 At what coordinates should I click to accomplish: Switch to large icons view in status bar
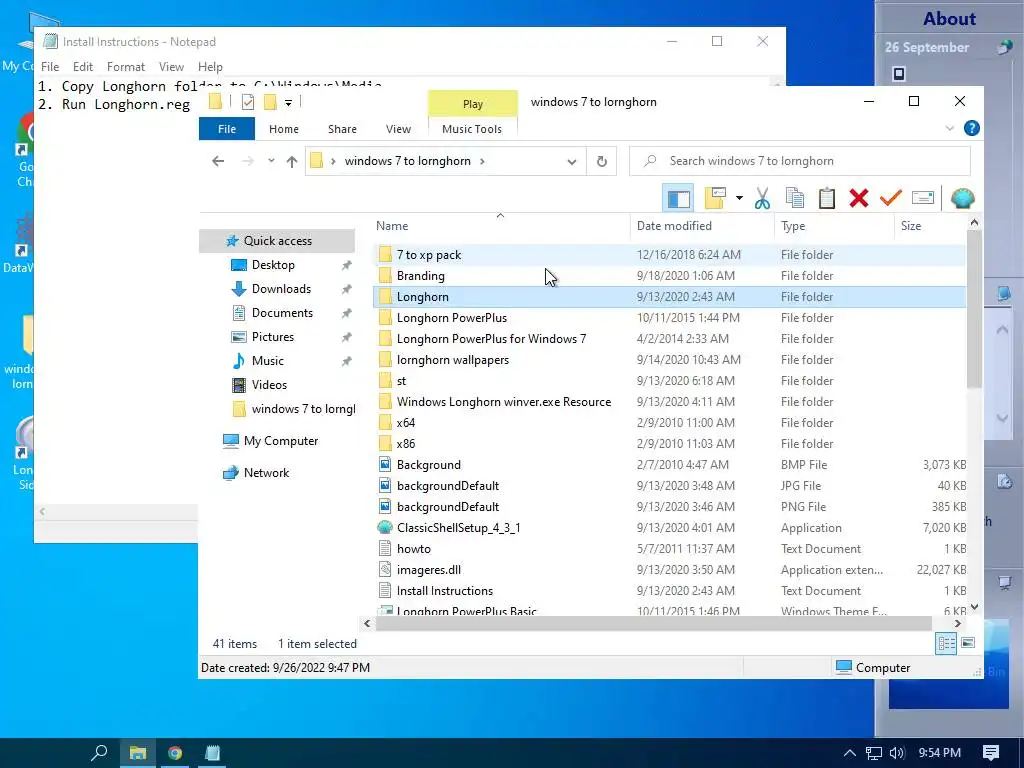tap(968, 644)
